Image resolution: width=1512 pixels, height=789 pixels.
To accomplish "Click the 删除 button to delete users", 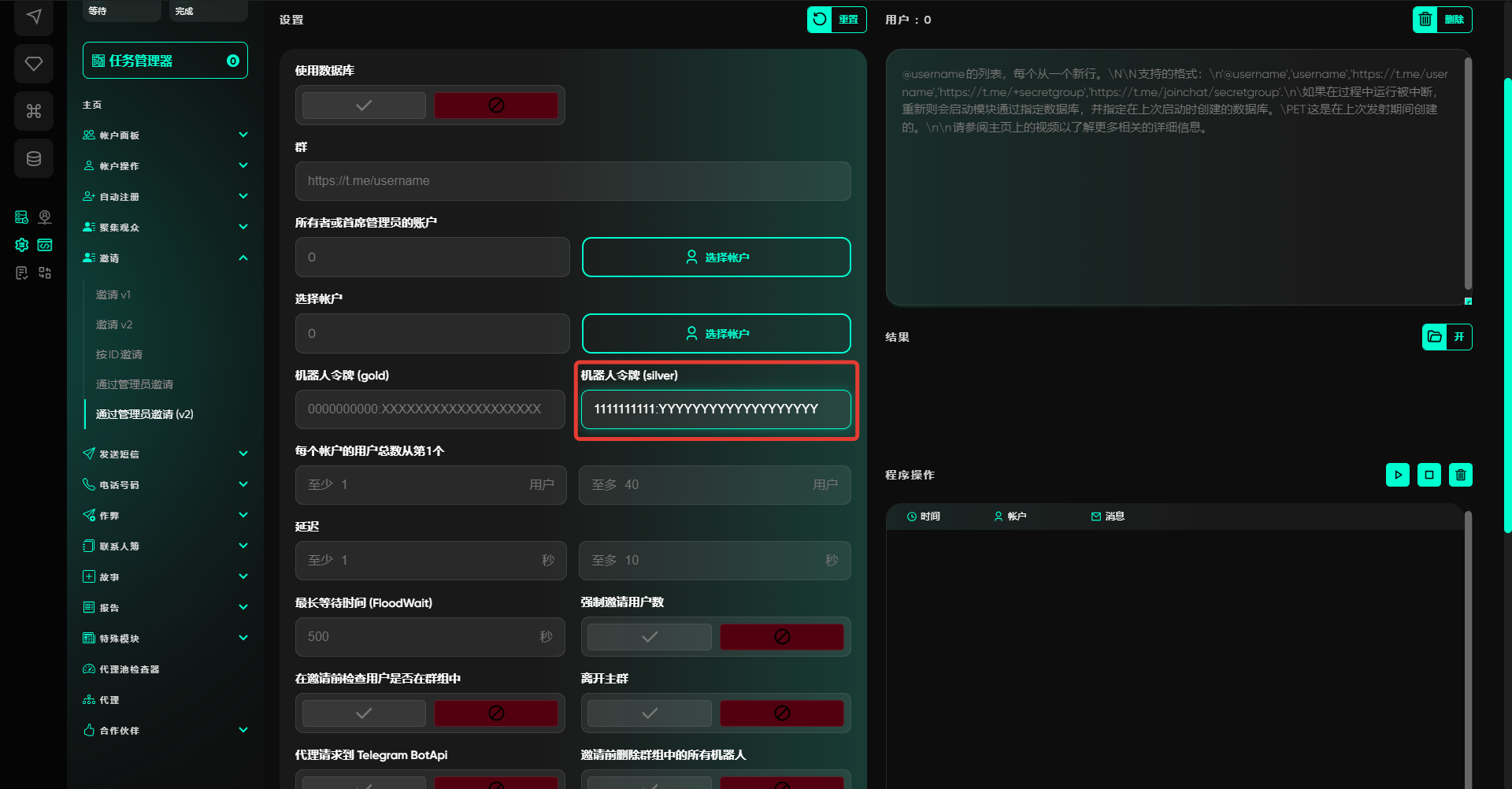I will point(1442,20).
